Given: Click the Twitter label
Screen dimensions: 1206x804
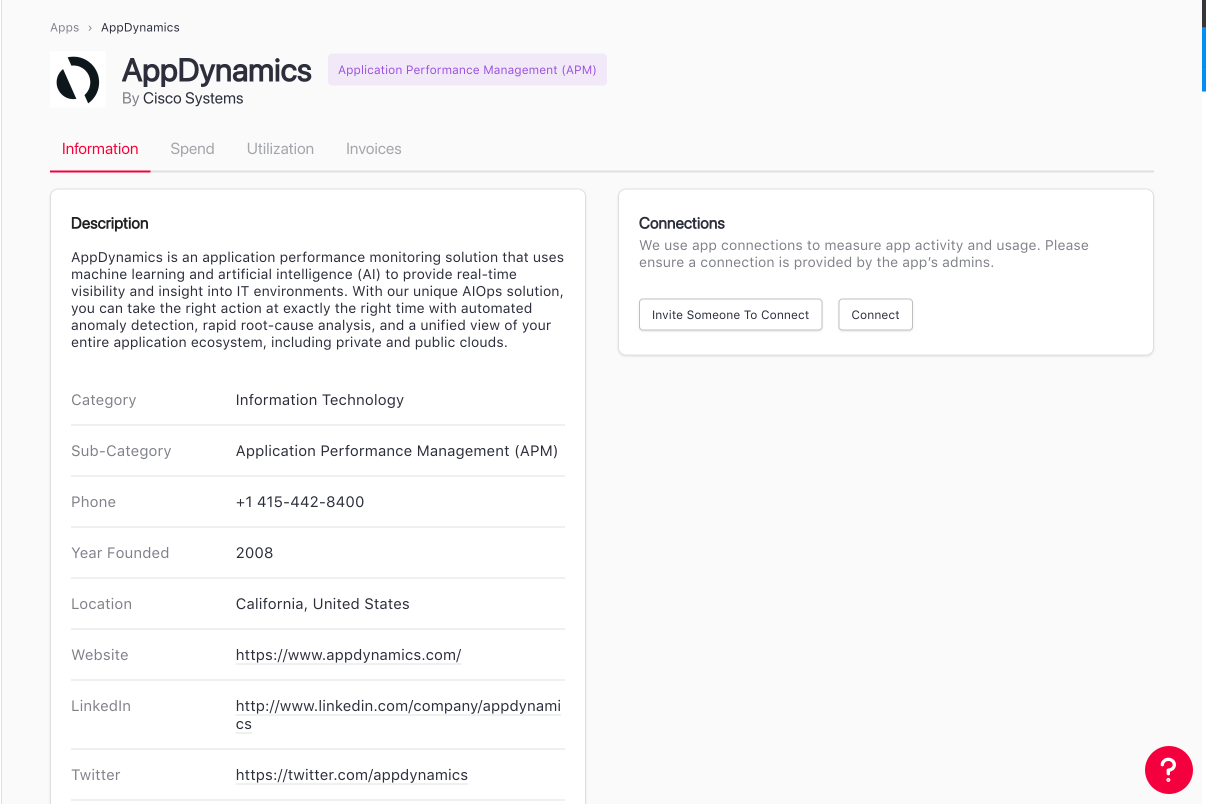Looking at the screenshot, I should [x=96, y=775].
